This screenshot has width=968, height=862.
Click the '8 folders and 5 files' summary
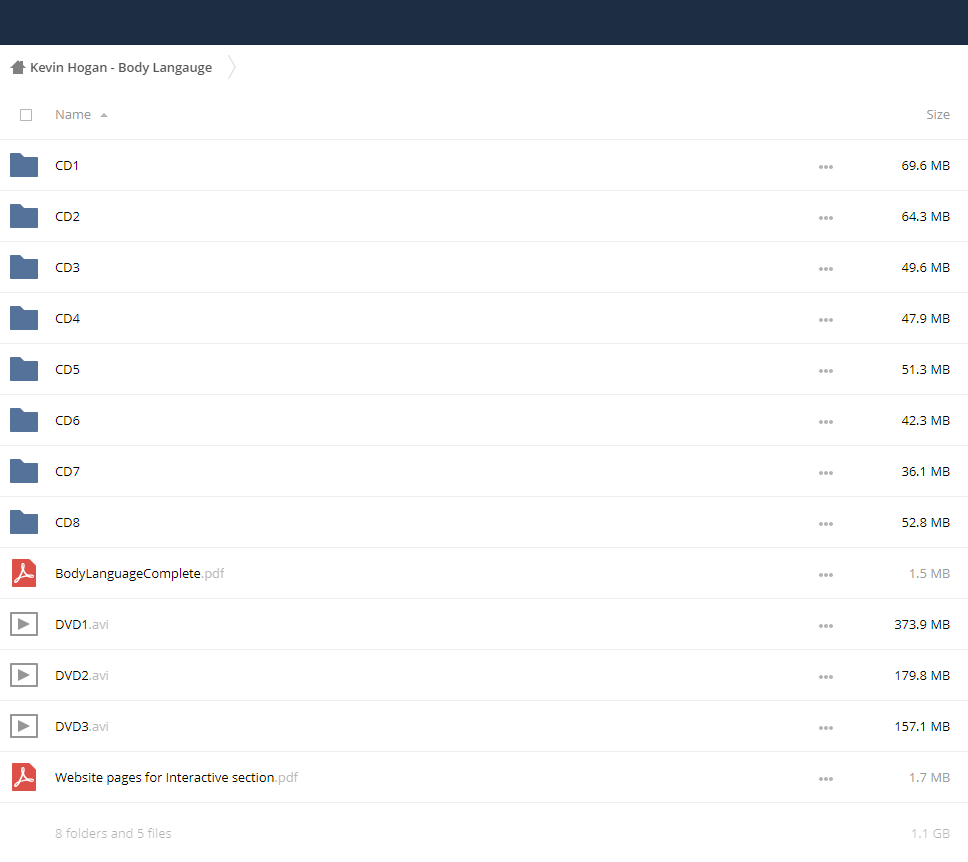(x=113, y=834)
